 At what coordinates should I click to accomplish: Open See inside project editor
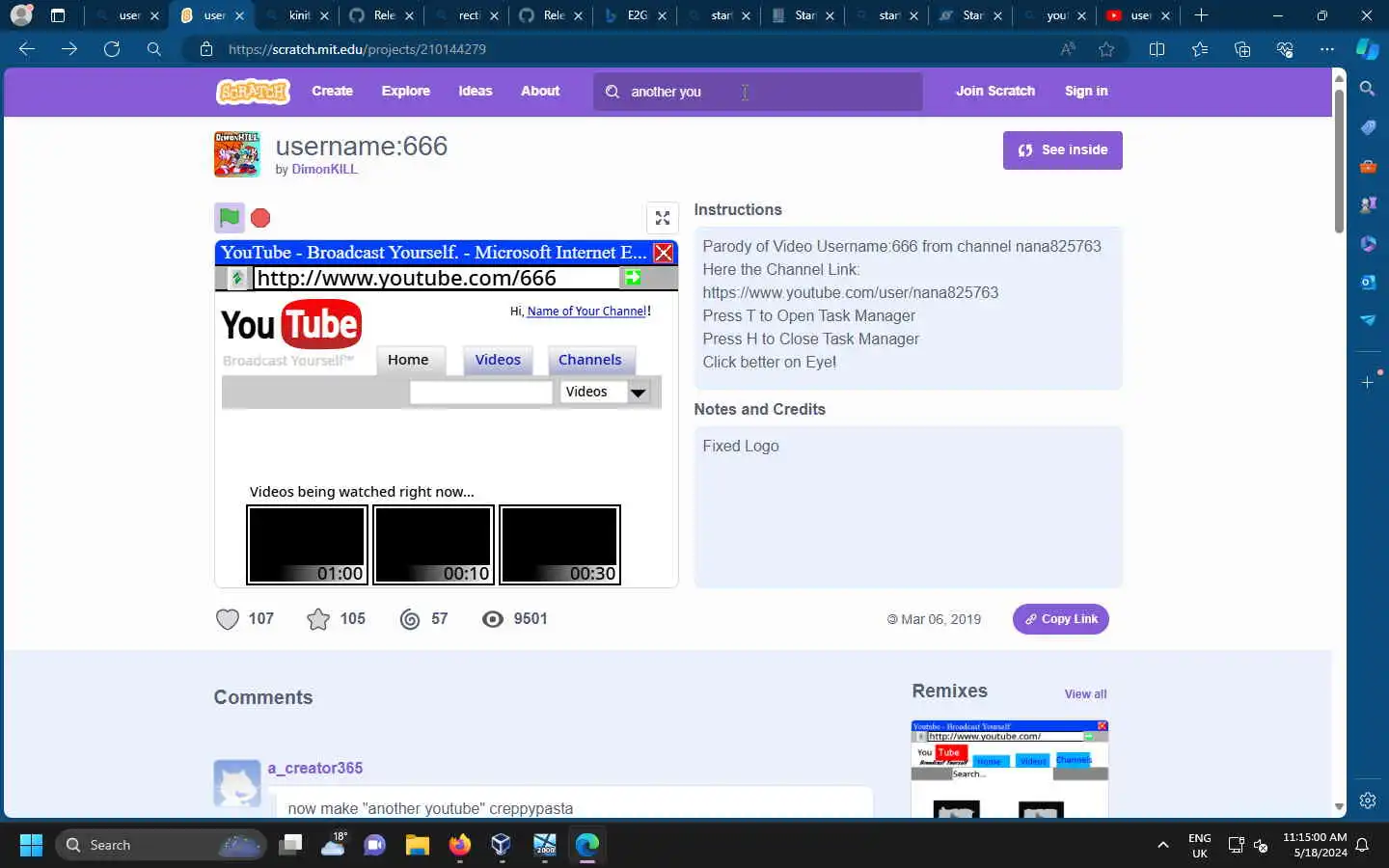(1062, 150)
